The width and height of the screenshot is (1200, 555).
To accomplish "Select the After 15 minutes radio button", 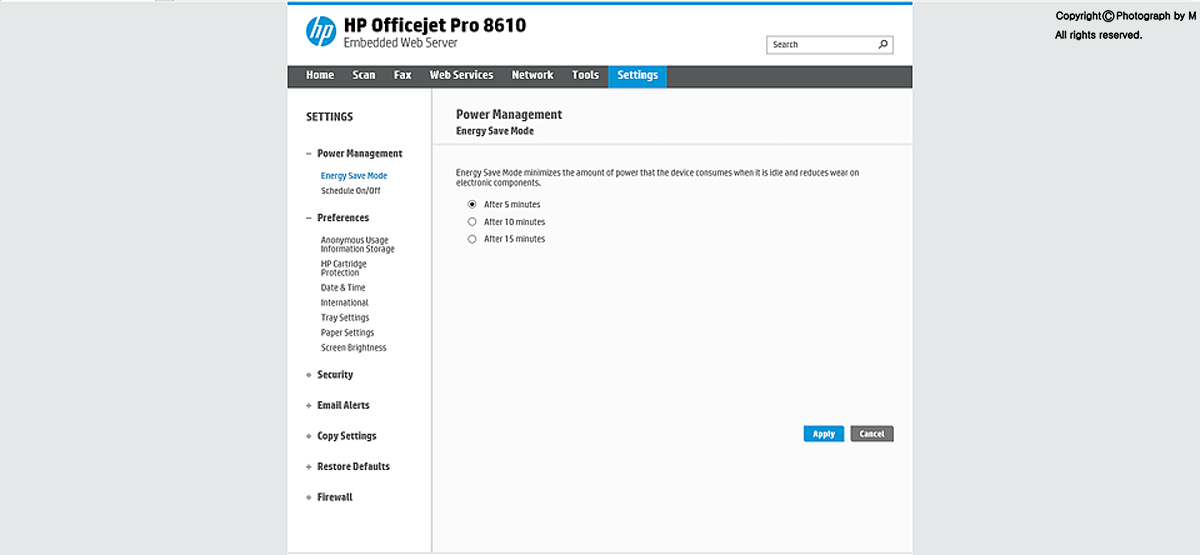I will [x=472, y=239].
